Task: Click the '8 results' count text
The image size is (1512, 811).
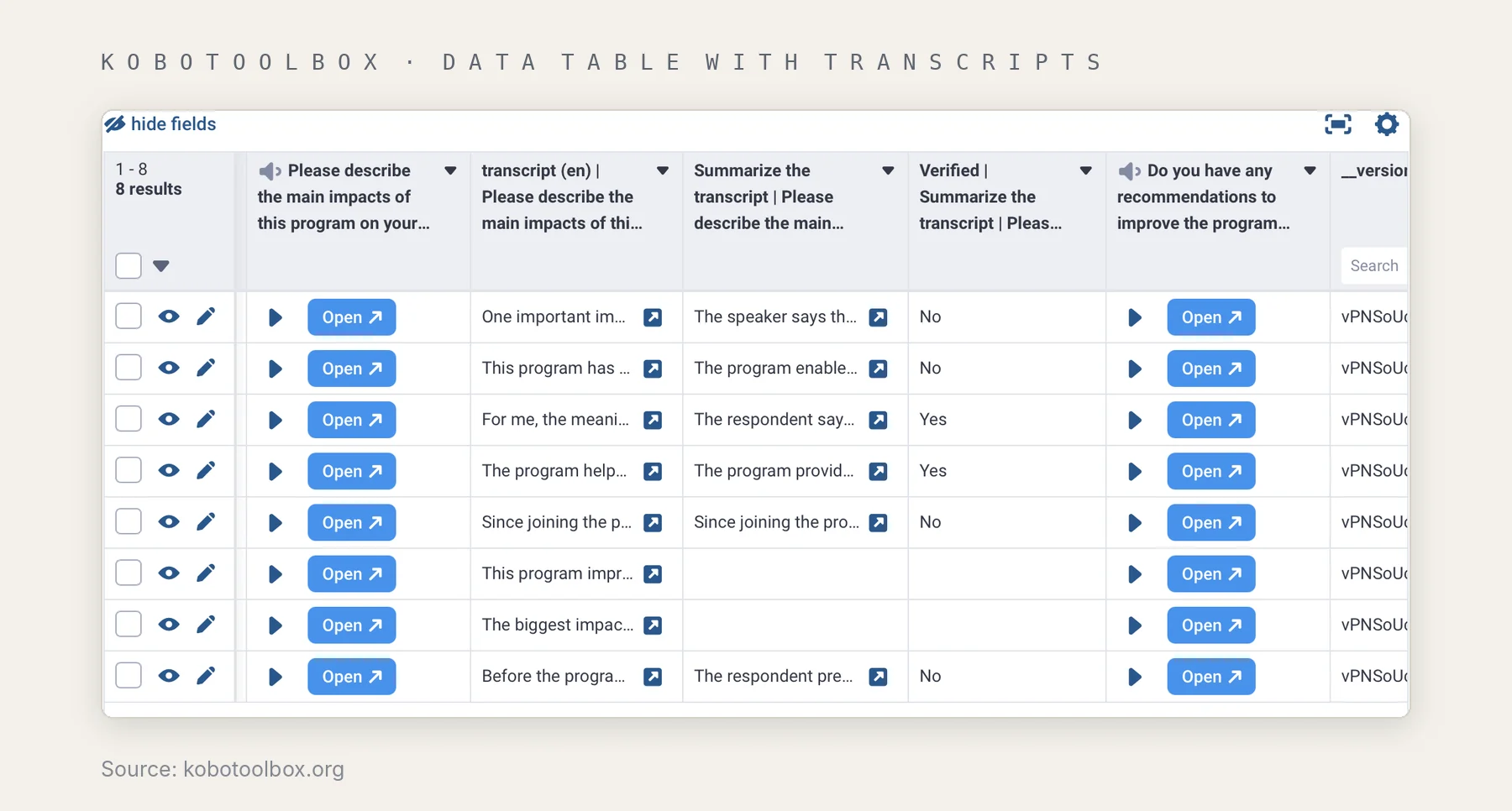Action: pos(149,189)
